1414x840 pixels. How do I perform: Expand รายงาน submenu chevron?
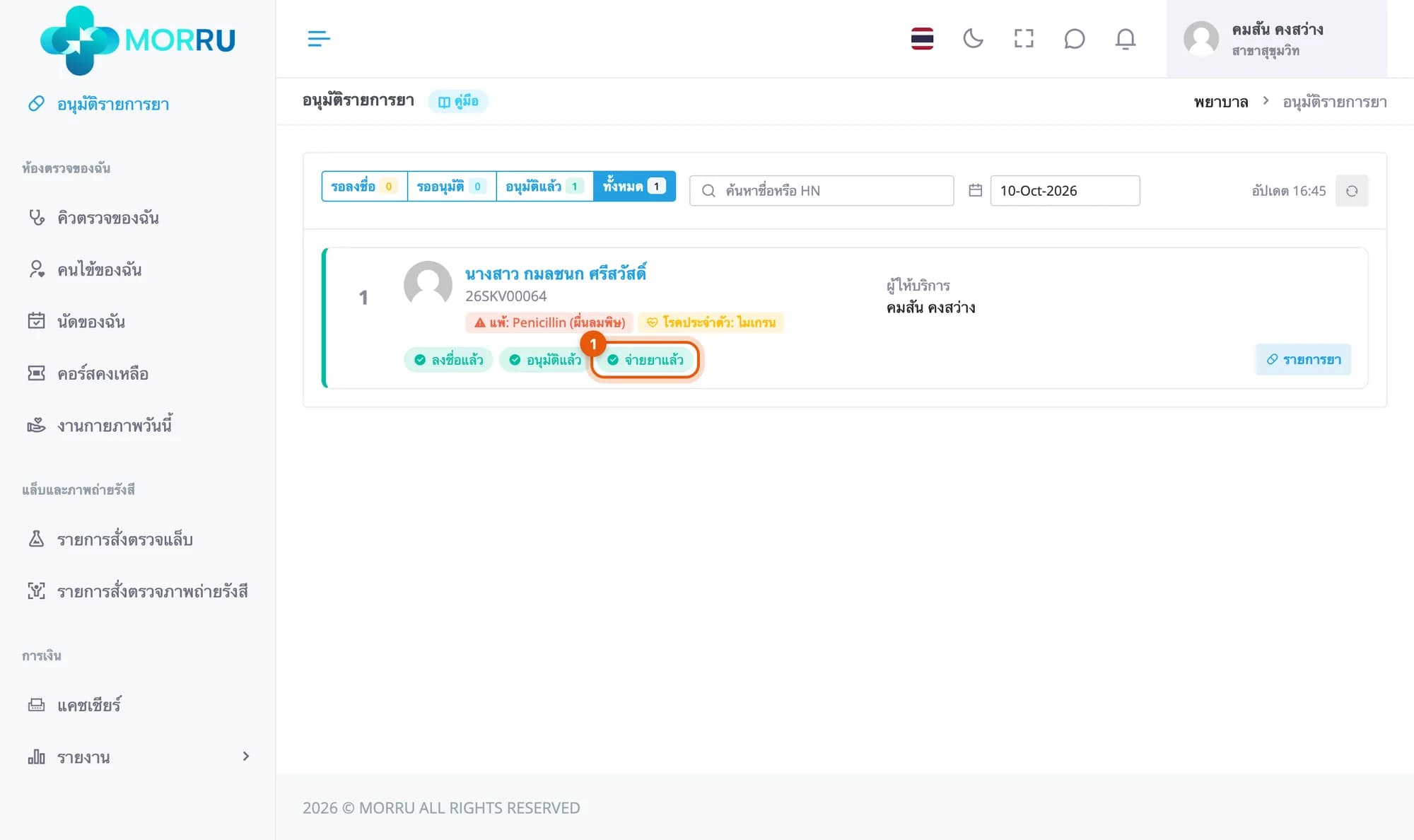pyautogui.click(x=245, y=757)
